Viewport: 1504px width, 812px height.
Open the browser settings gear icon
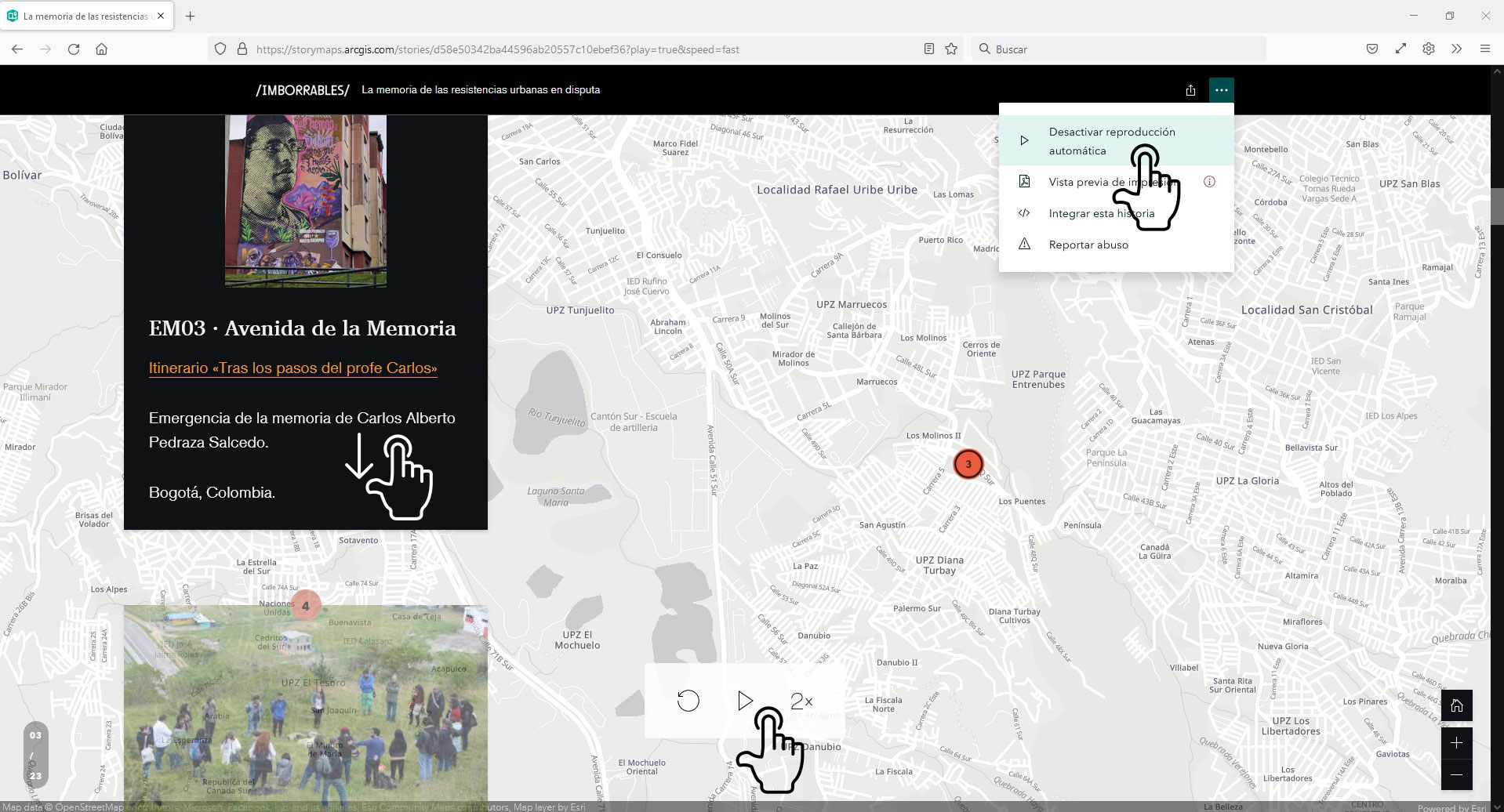[x=1429, y=49]
